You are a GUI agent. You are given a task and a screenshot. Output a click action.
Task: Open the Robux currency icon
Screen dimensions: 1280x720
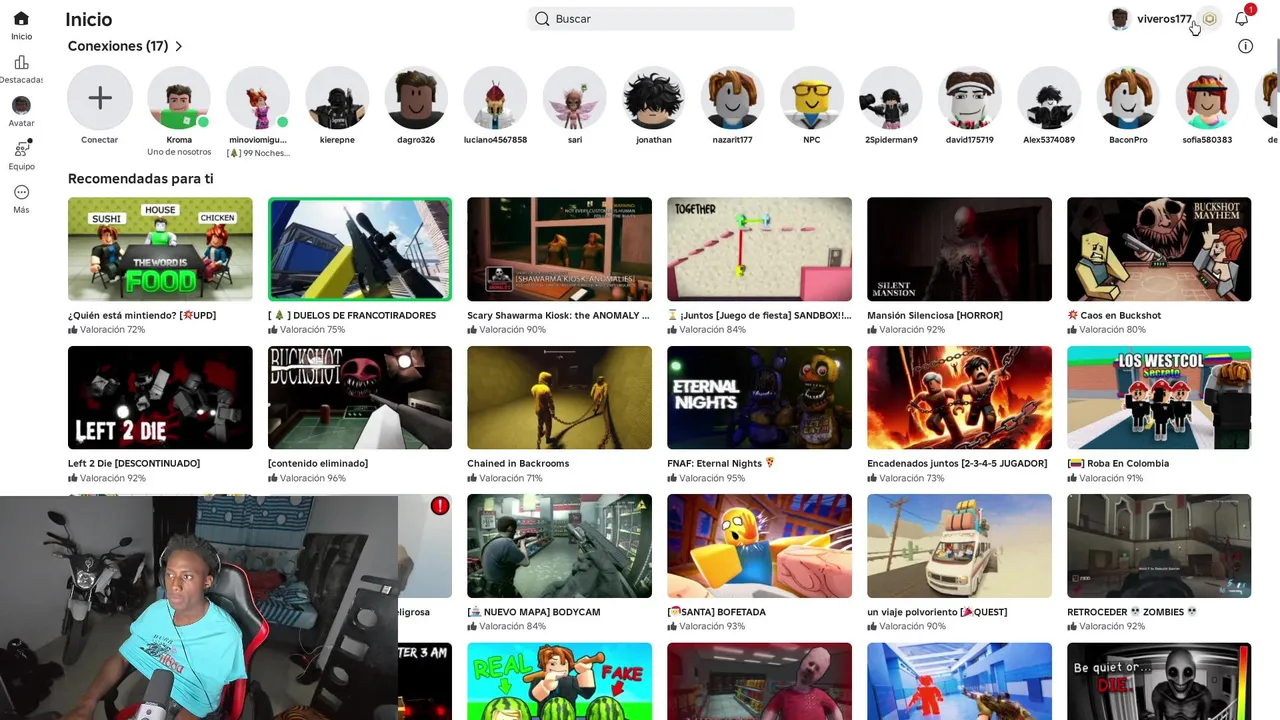point(1209,19)
